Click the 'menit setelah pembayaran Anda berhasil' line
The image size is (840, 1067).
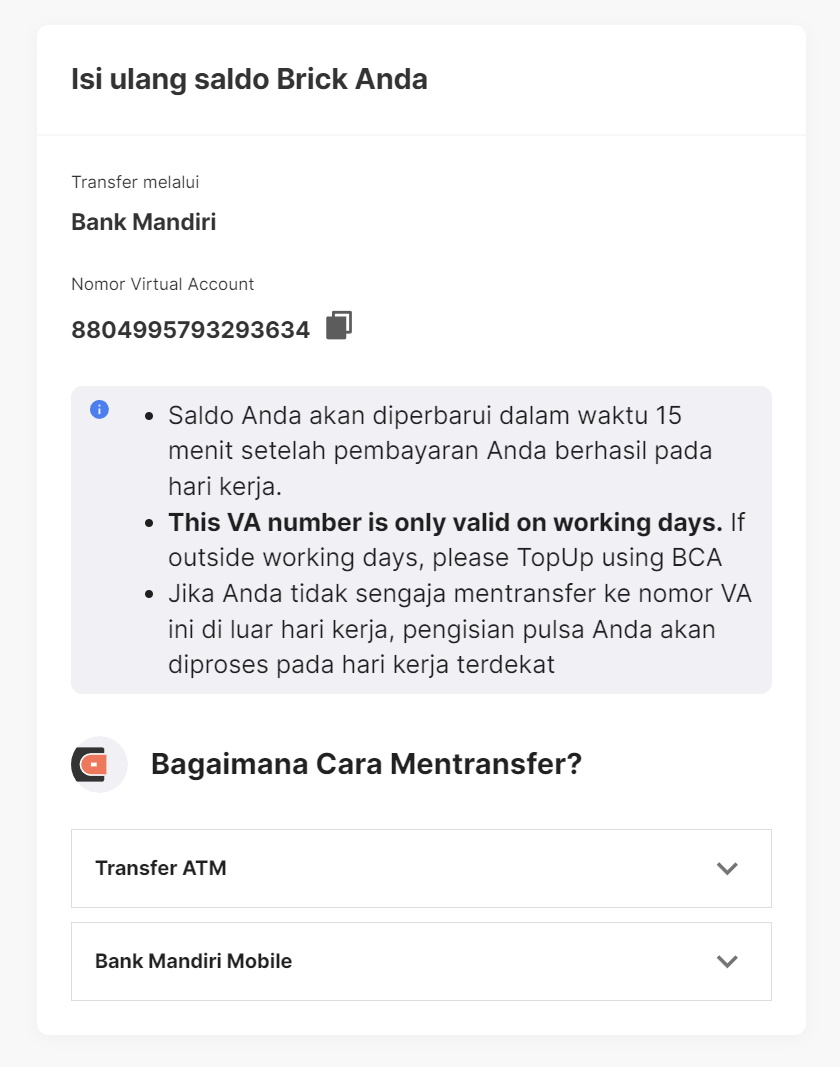(x=440, y=451)
